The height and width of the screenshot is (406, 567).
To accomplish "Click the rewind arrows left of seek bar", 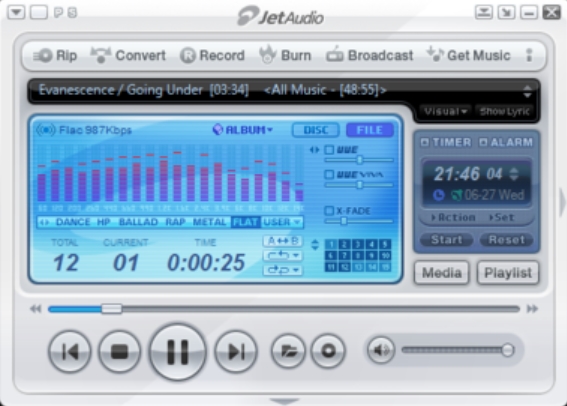I will tap(35, 309).
